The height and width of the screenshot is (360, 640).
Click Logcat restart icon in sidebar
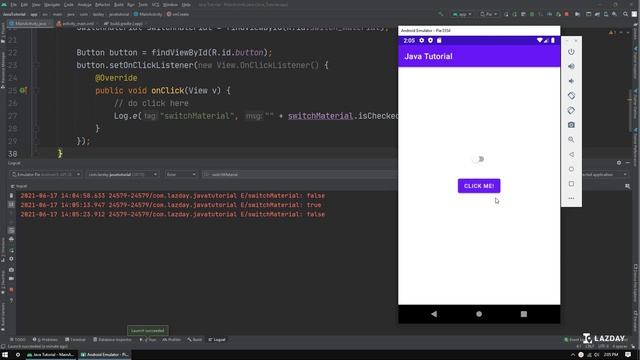click(11, 250)
